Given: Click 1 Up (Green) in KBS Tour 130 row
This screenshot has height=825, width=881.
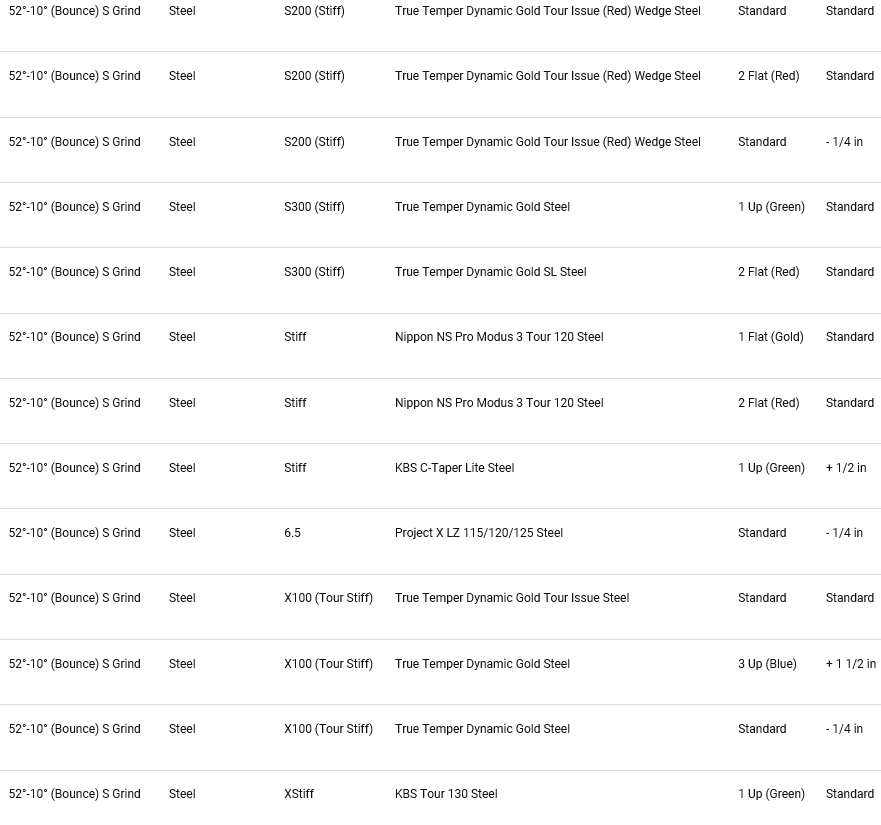Looking at the screenshot, I should pyautogui.click(x=771, y=794).
